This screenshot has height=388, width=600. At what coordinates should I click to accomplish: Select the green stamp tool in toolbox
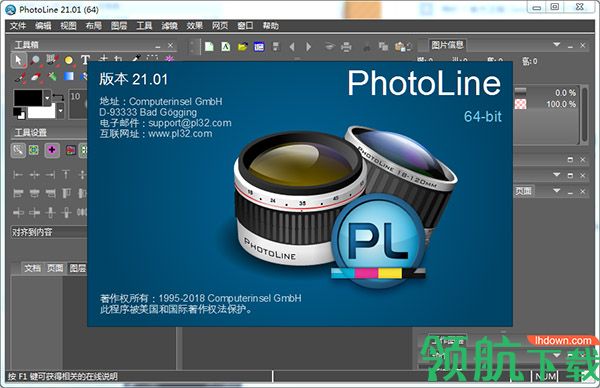pyautogui.click(x=52, y=77)
